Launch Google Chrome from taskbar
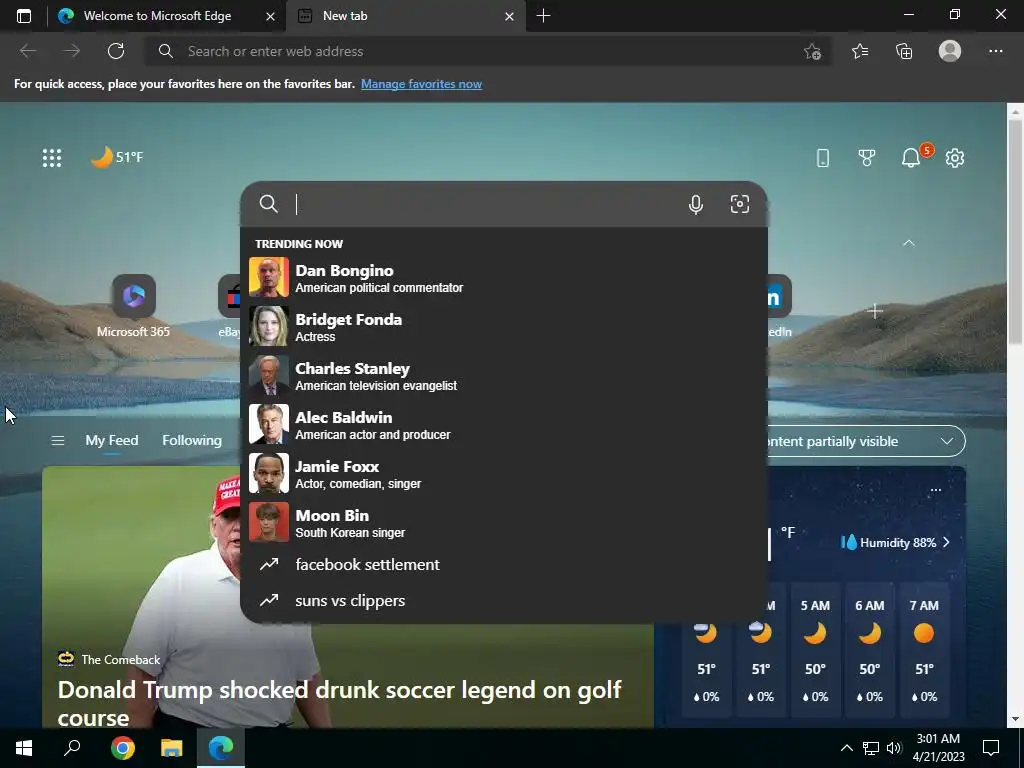 pos(123,748)
